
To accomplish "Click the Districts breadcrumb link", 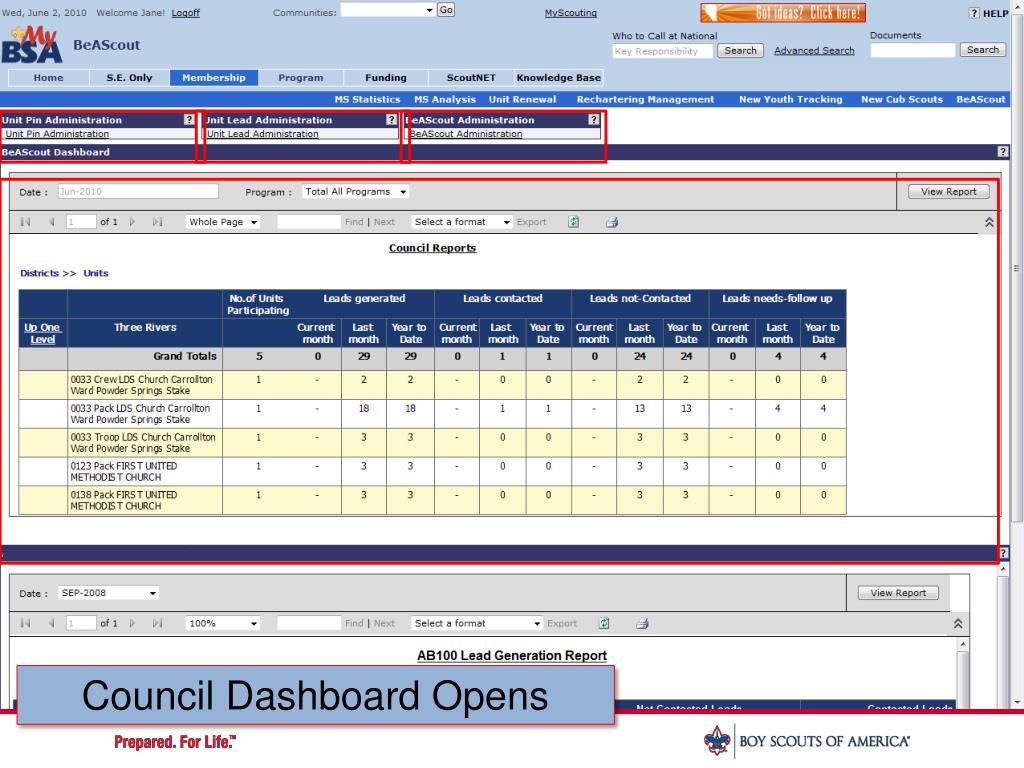I will click(39, 273).
